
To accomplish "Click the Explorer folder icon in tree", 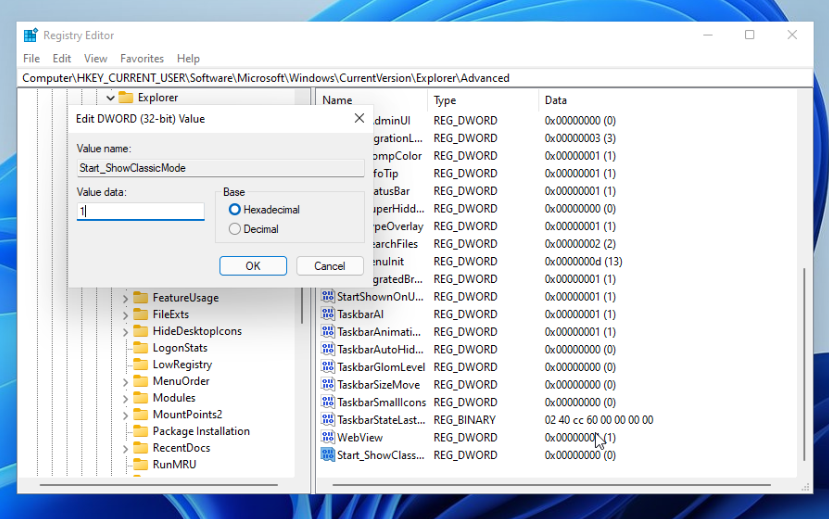I will tap(126, 97).
